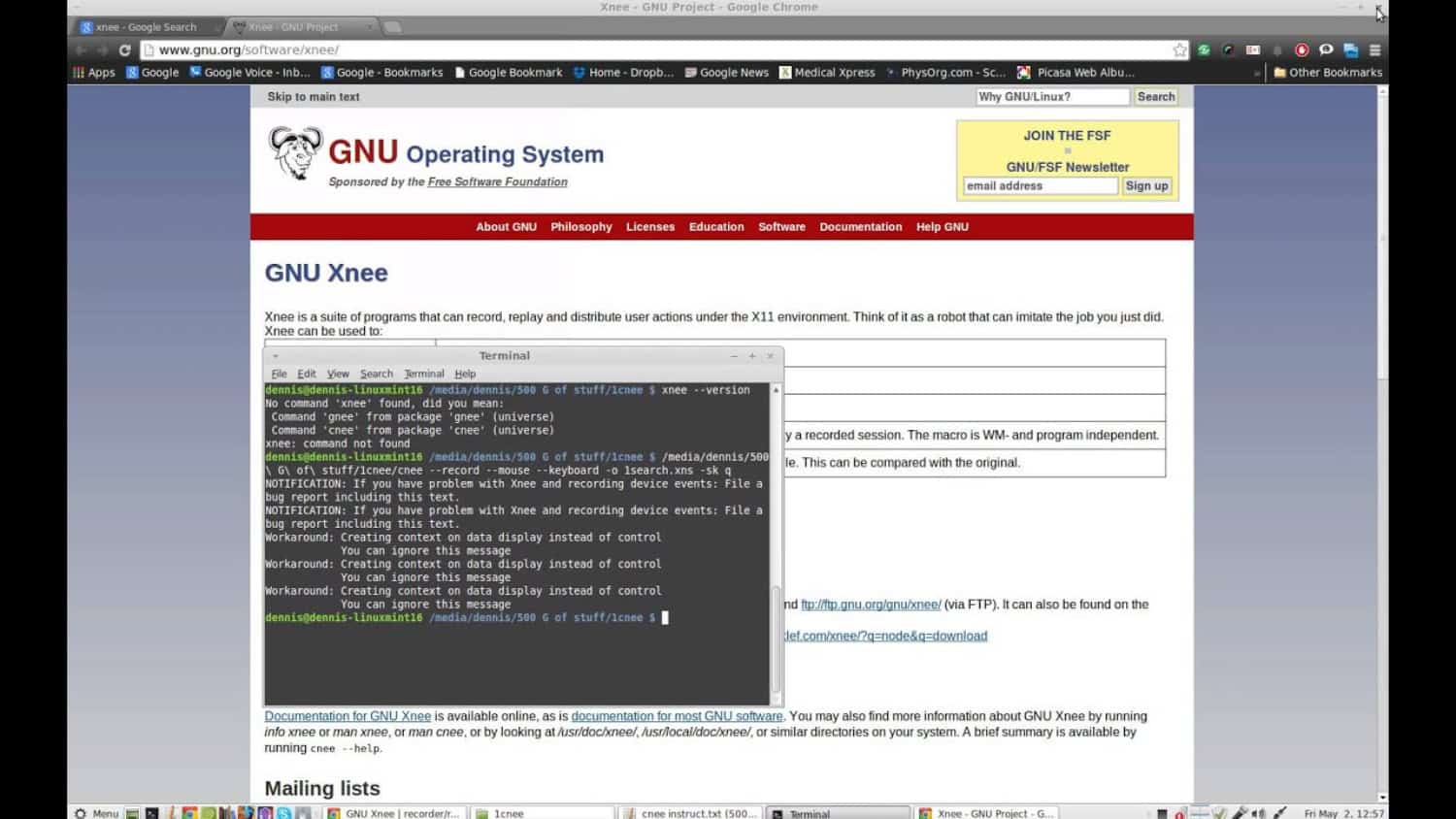Show hidden bookmarks overflow chevron
Image resolution: width=1456 pixels, height=819 pixels.
coord(1257,73)
